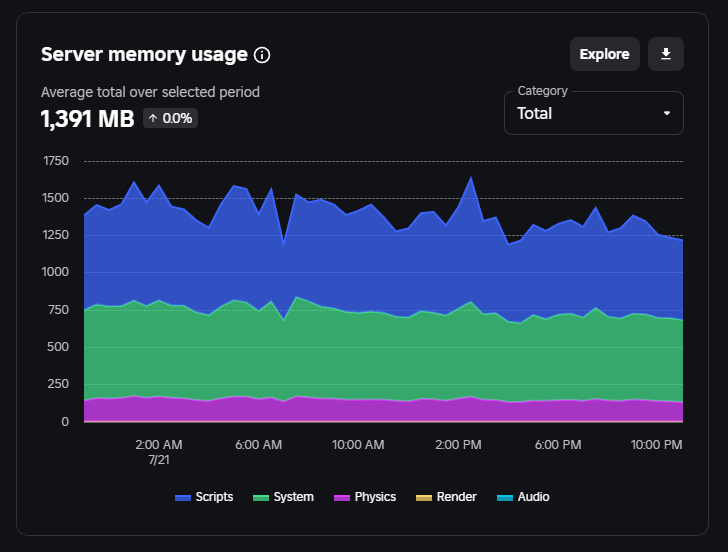Click the 2:00 AM time axis label
The image size is (728, 552).
pos(159,445)
